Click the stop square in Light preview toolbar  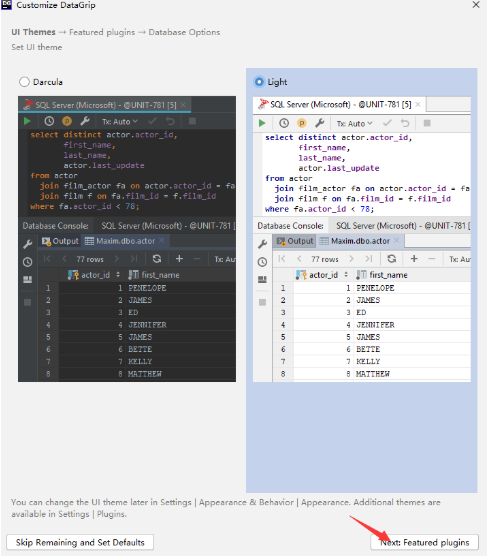427,123
